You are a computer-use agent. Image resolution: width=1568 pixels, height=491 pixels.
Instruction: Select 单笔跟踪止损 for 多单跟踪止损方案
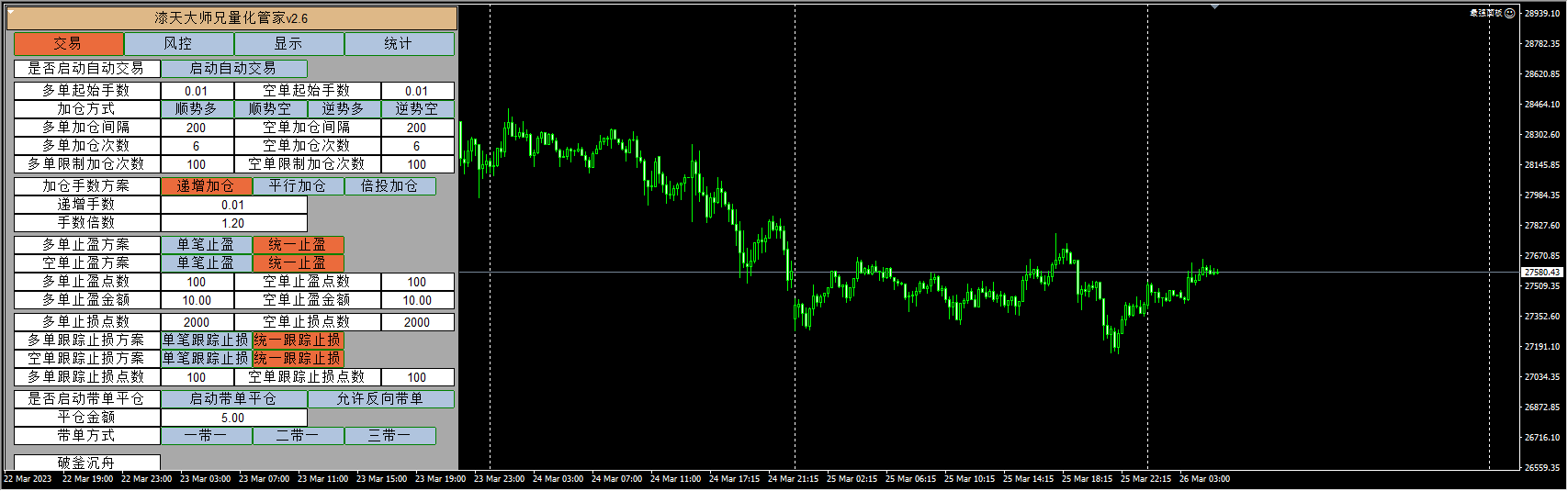click(x=207, y=340)
